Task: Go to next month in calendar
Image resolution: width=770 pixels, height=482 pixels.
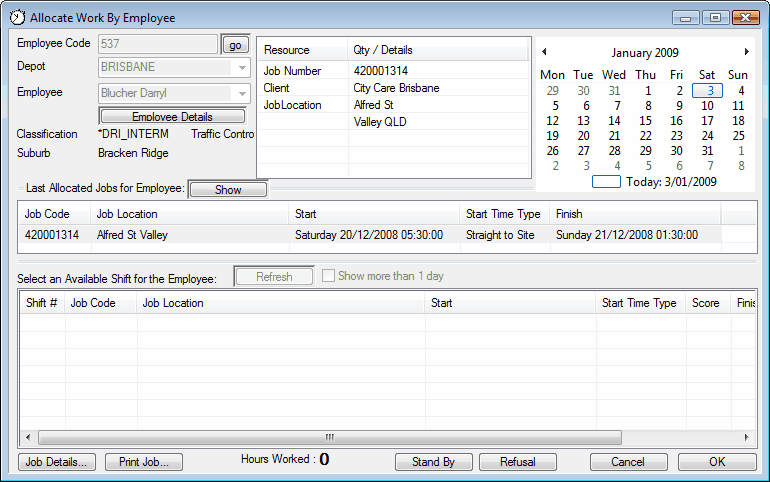Action: [746, 52]
